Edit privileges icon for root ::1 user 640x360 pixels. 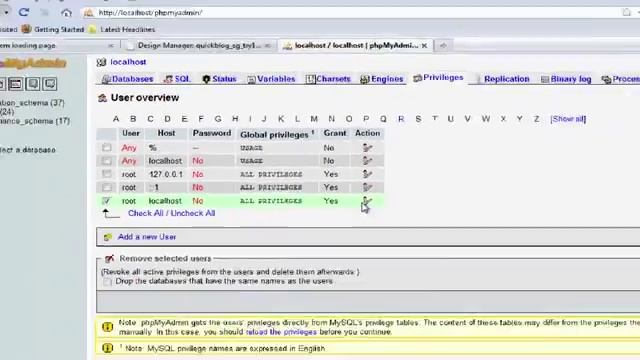pyautogui.click(x=367, y=187)
